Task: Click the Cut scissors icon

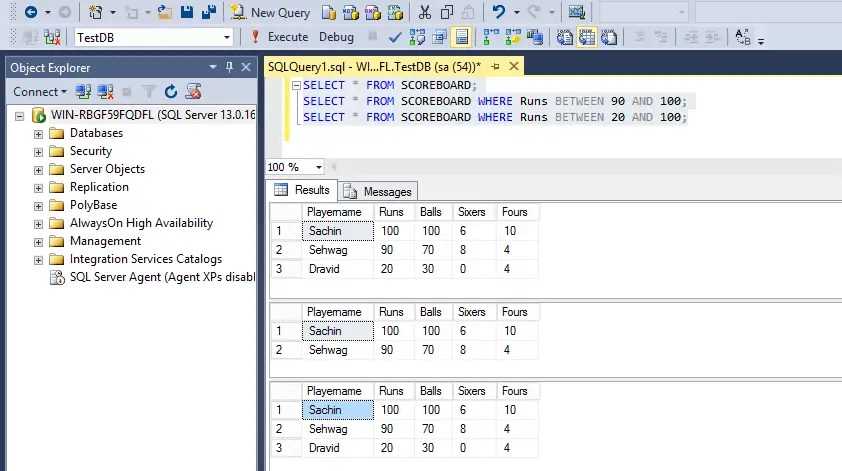Action: click(425, 12)
